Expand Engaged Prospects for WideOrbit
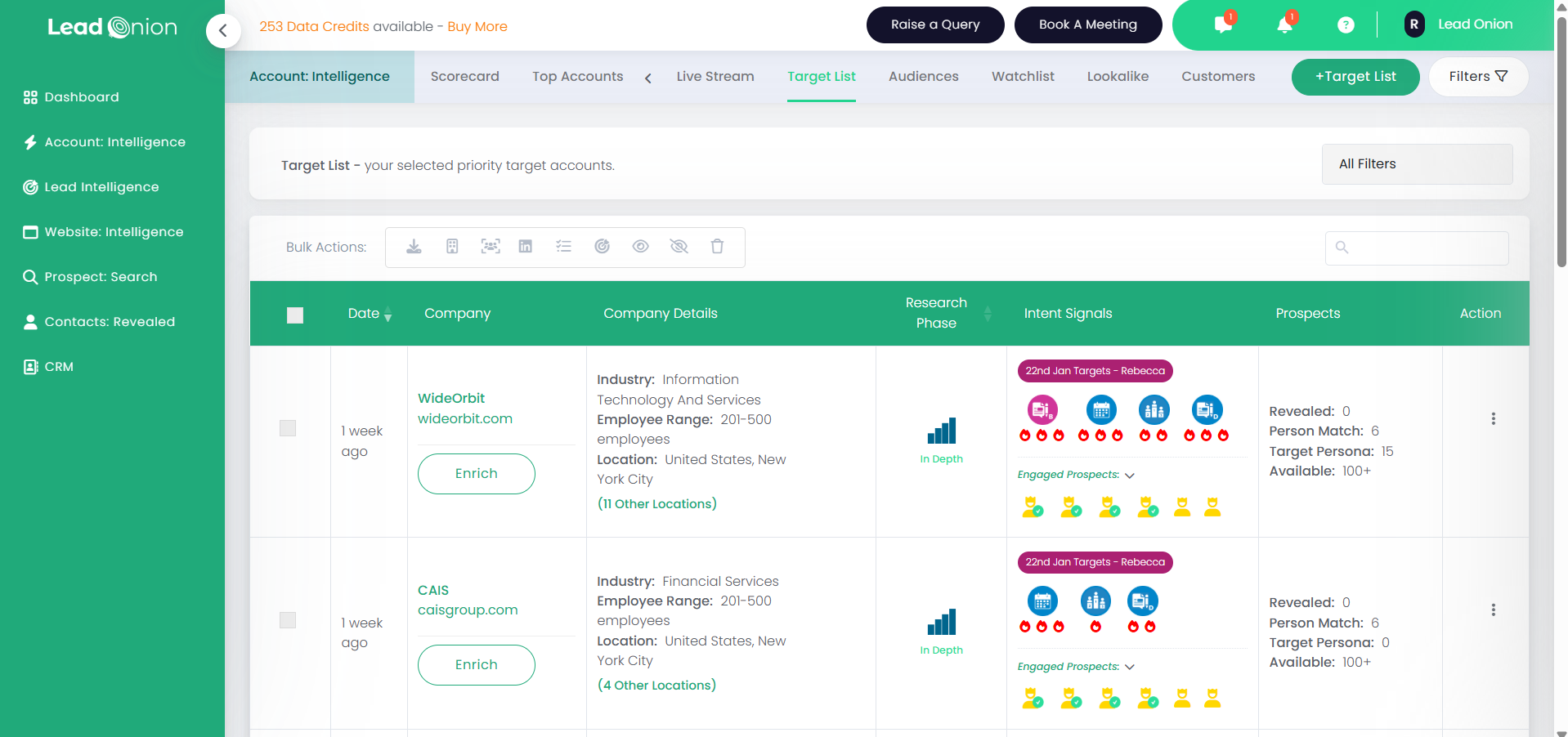 point(1130,476)
